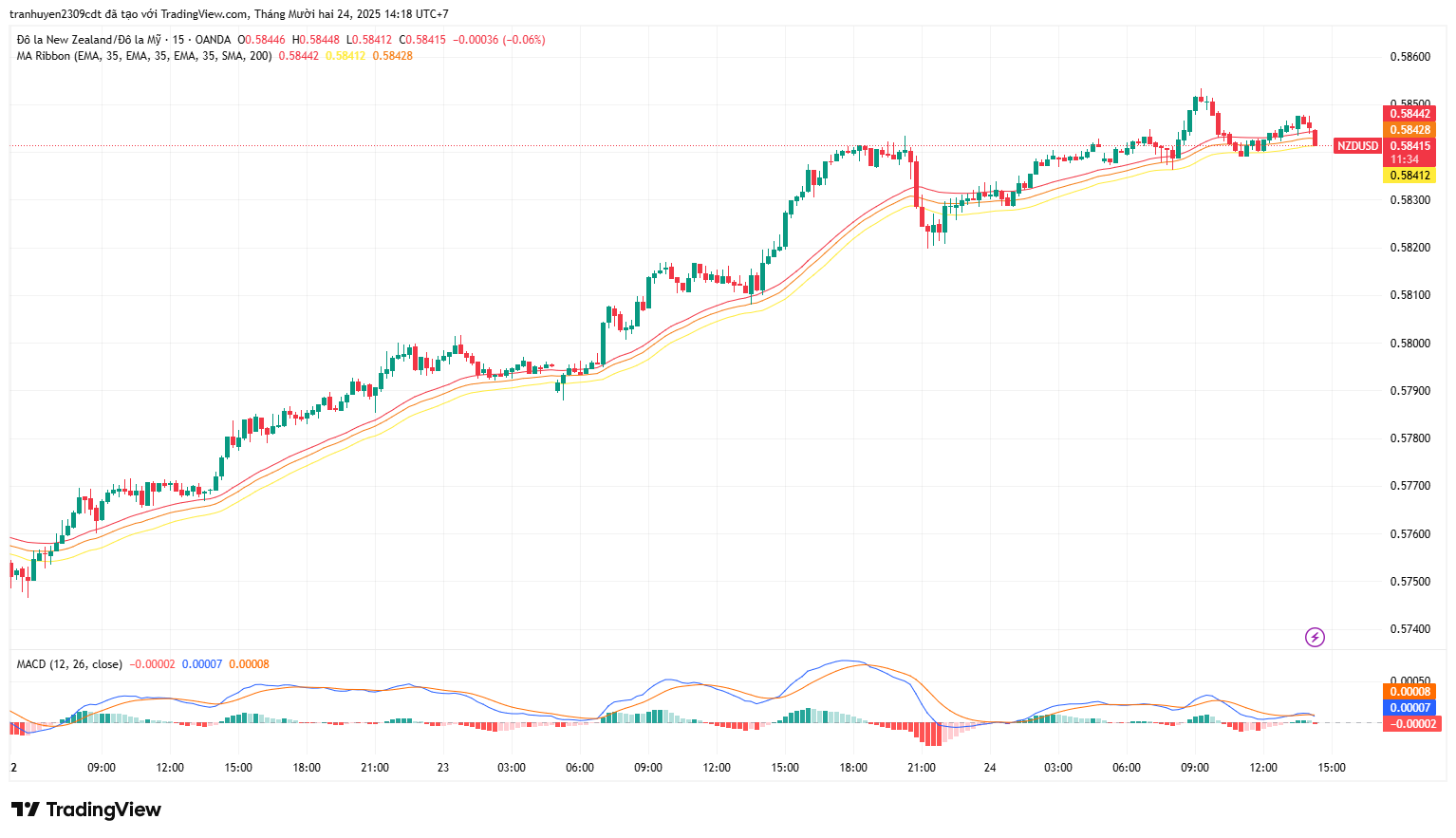Click the last red candle on the chart
Screen dimensions: 1456x838
coord(1315,138)
